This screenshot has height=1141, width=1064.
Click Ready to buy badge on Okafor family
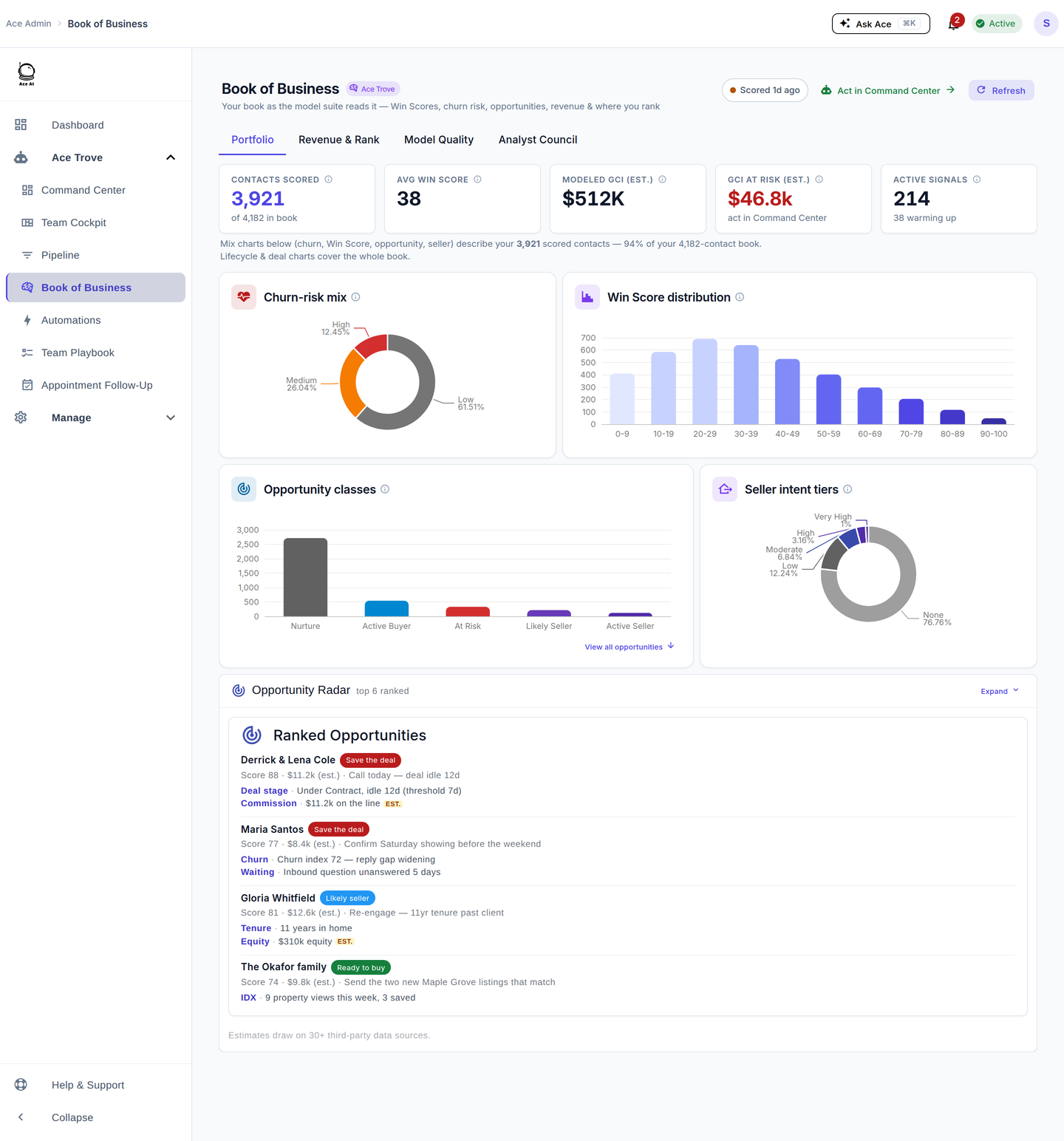tap(361, 967)
